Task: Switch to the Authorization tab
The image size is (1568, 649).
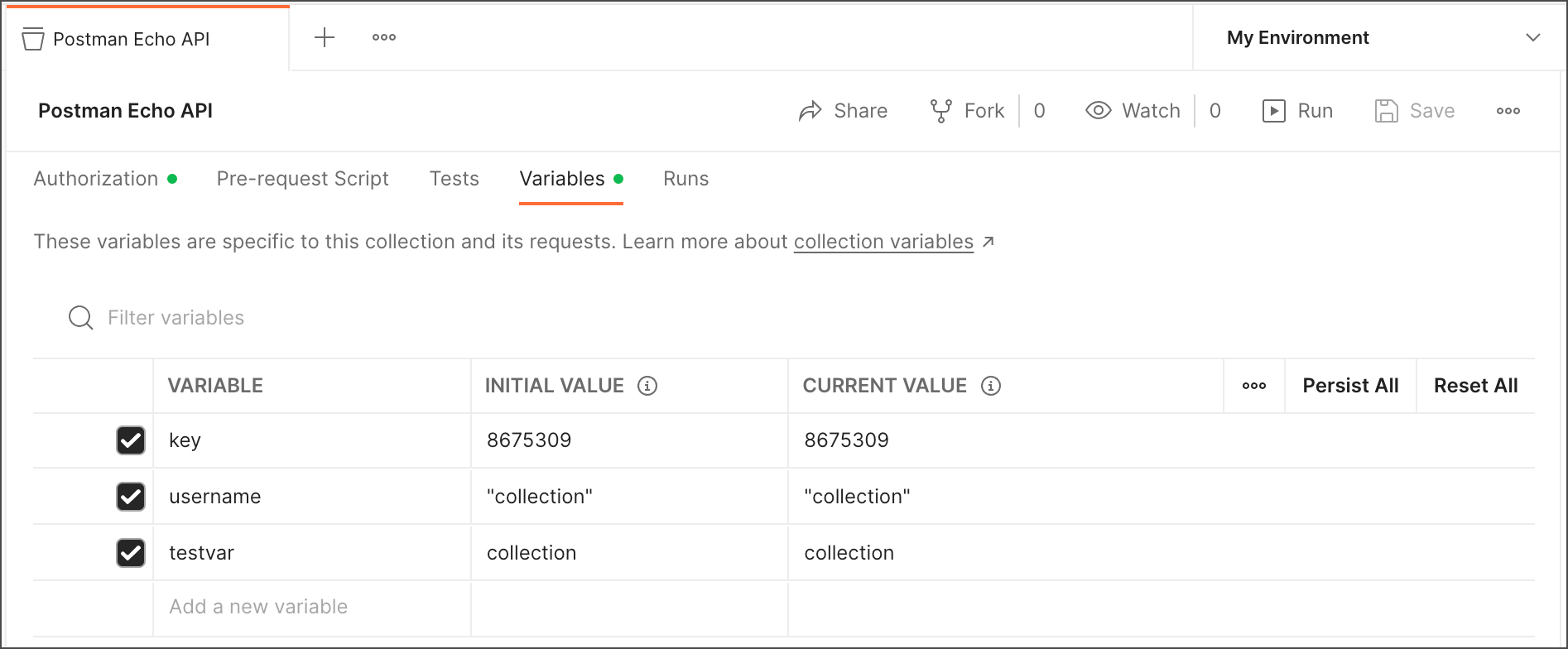Action: [105, 179]
